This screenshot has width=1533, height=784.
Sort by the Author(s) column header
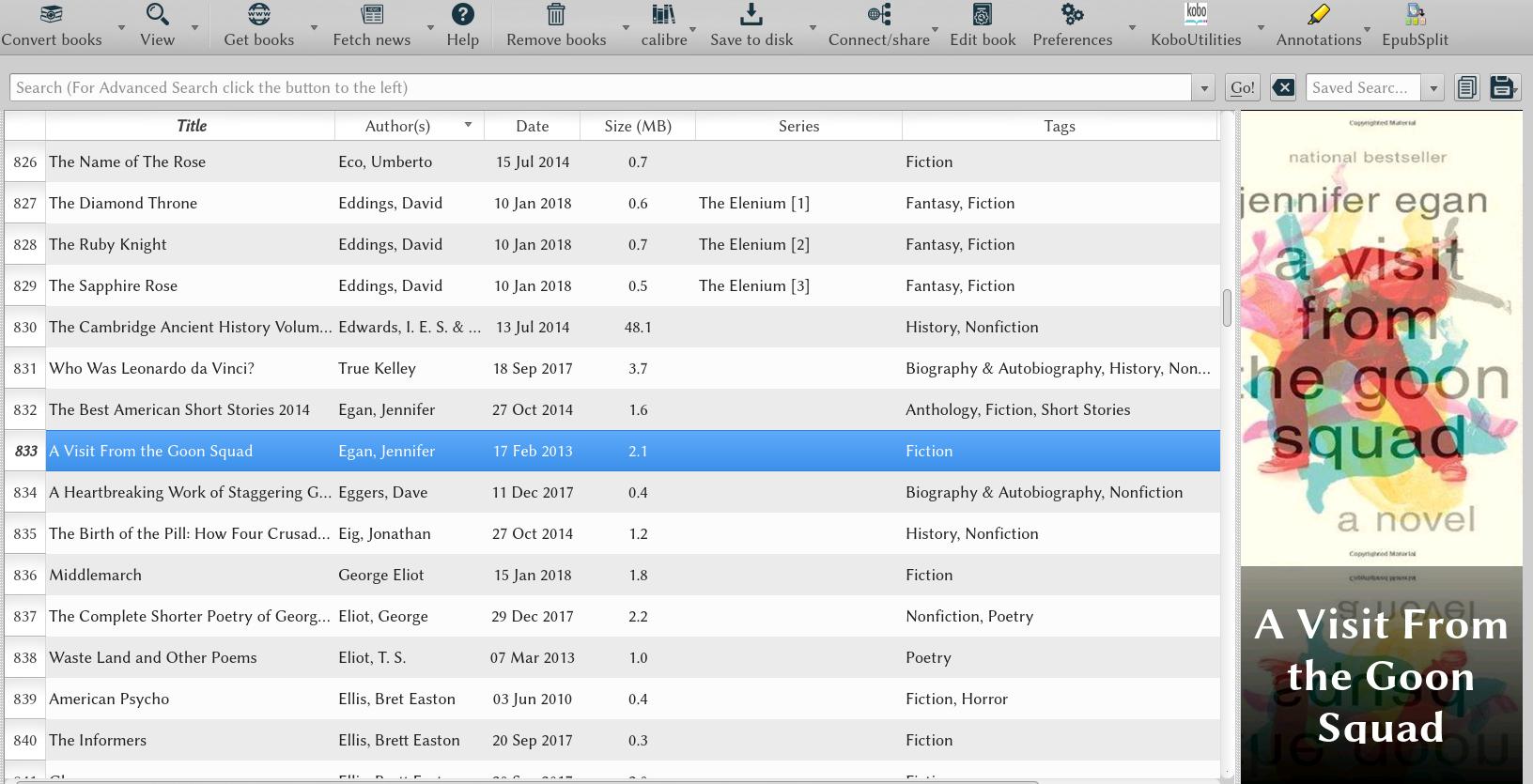[x=410, y=126]
